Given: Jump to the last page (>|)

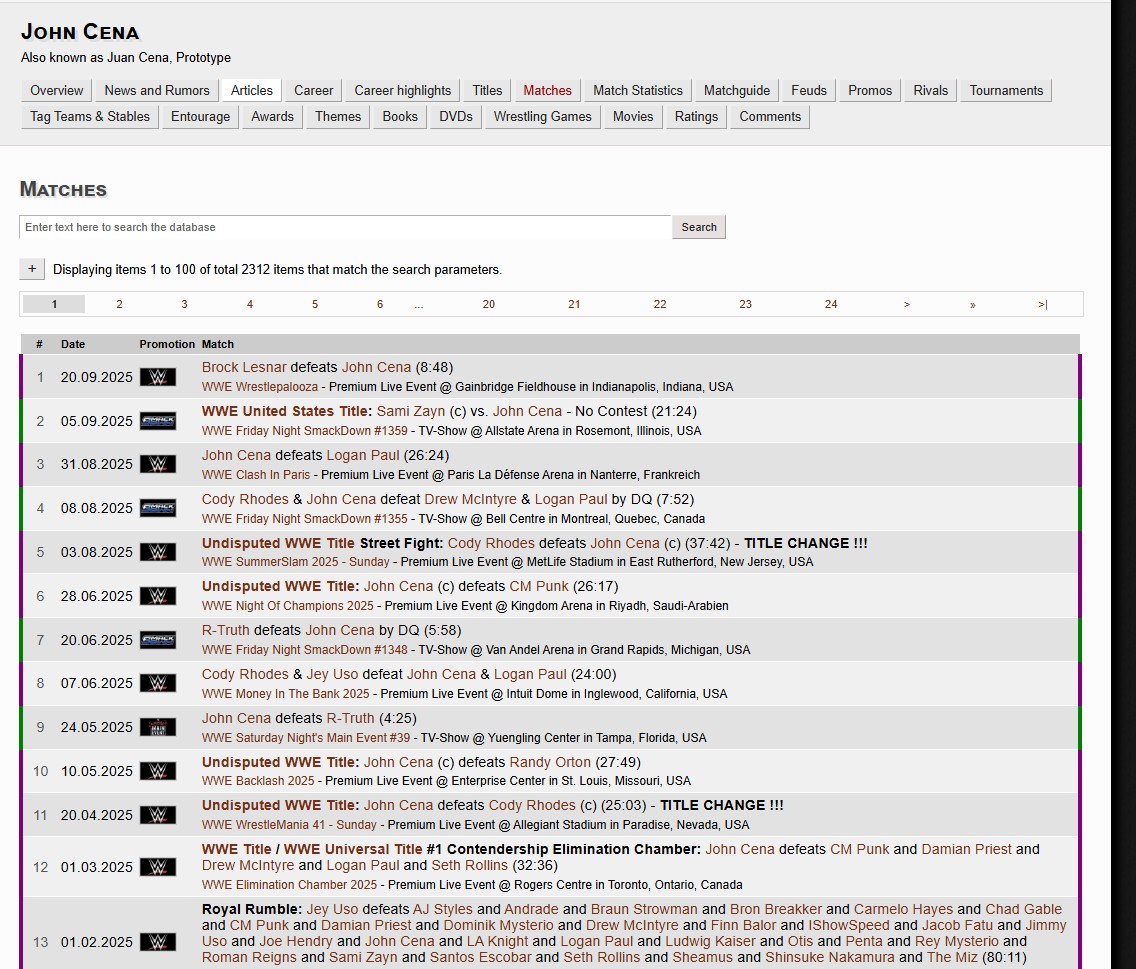Looking at the screenshot, I should click(1043, 304).
